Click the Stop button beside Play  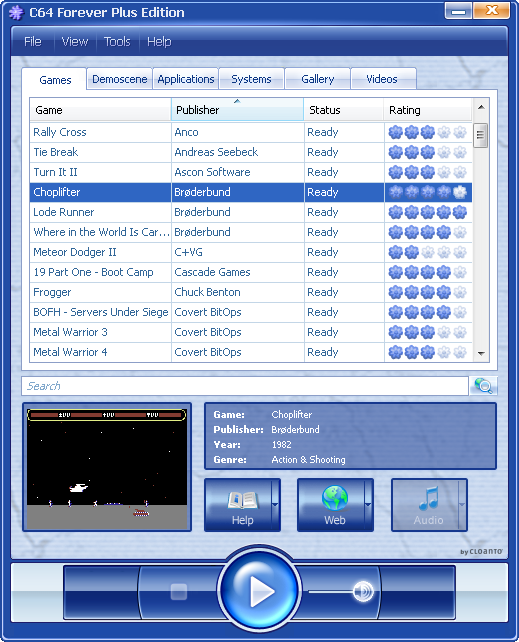tap(179, 592)
